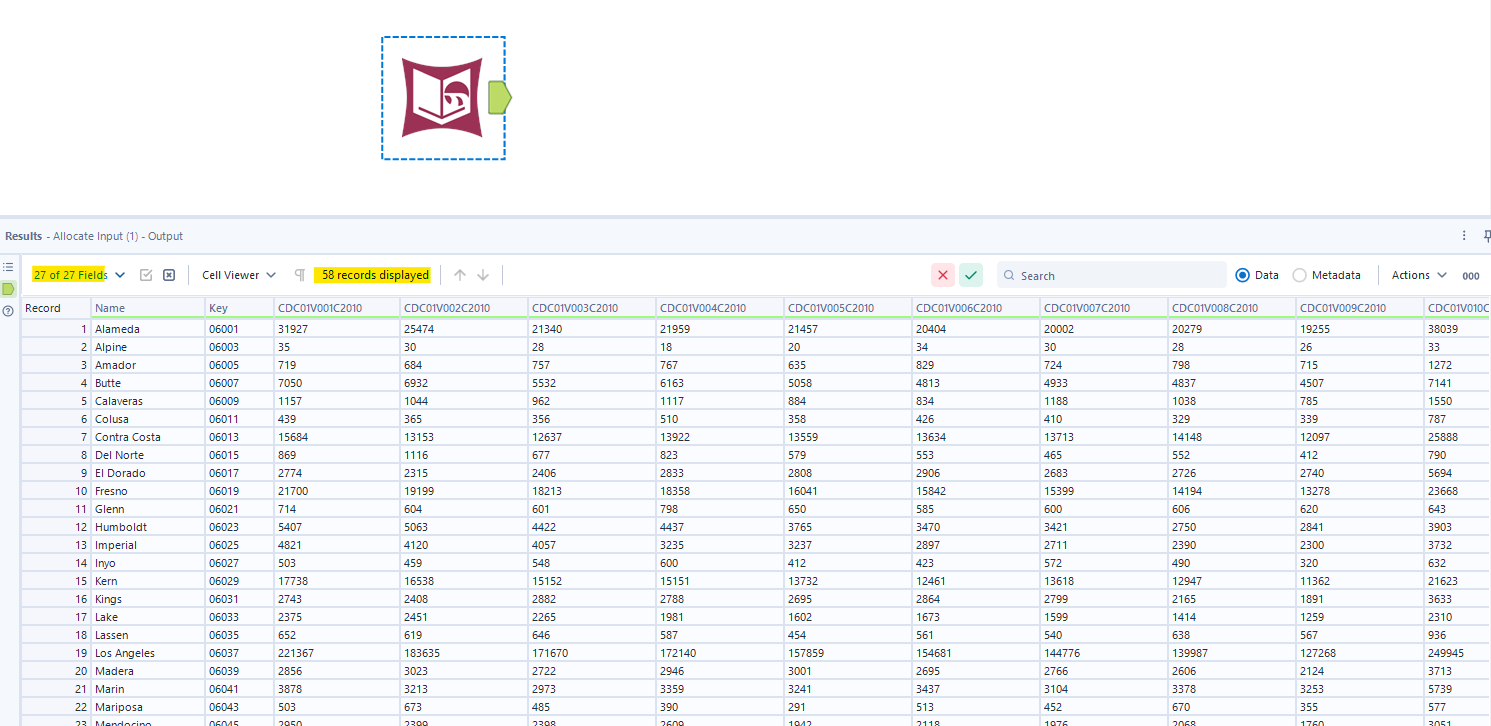Screen dimensions: 1491x726
Task: Open the Results messages list view icon
Action: [x=8, y=267]
